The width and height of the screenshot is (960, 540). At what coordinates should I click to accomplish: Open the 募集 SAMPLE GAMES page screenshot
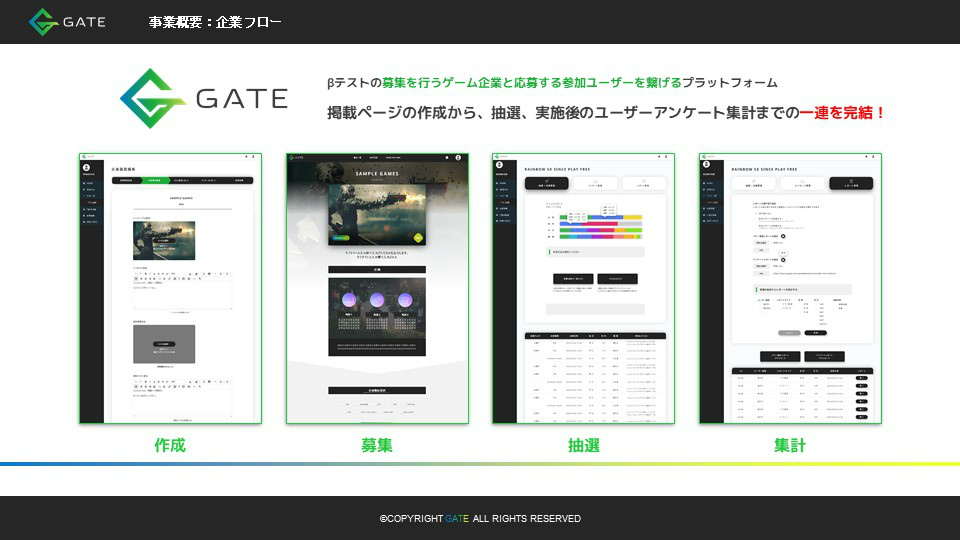(377, 288)
